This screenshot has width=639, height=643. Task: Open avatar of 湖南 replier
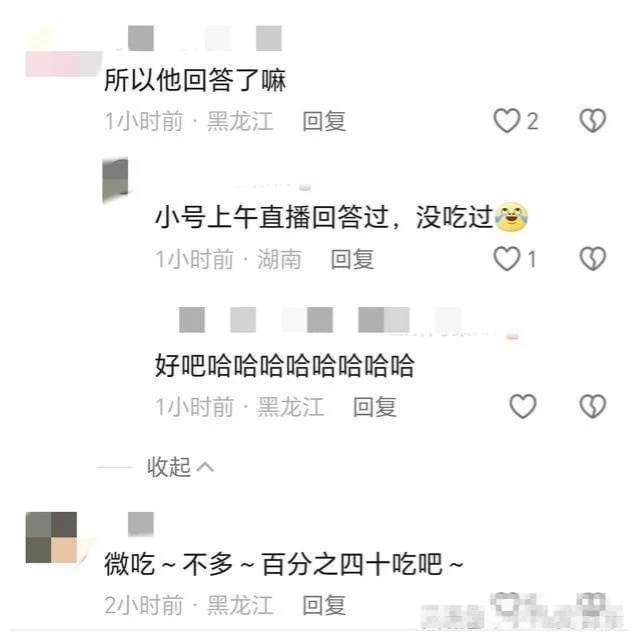tap(115, 180)
